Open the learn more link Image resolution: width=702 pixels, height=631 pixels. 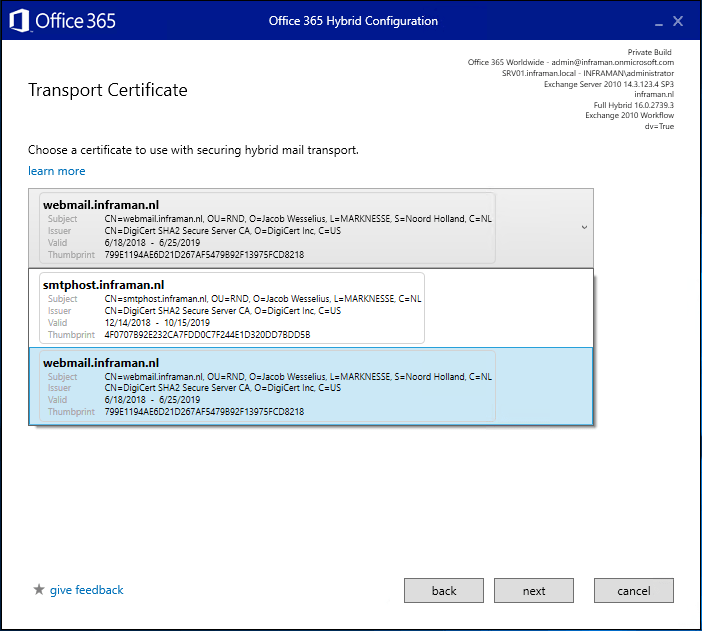(x=57, y=171)
